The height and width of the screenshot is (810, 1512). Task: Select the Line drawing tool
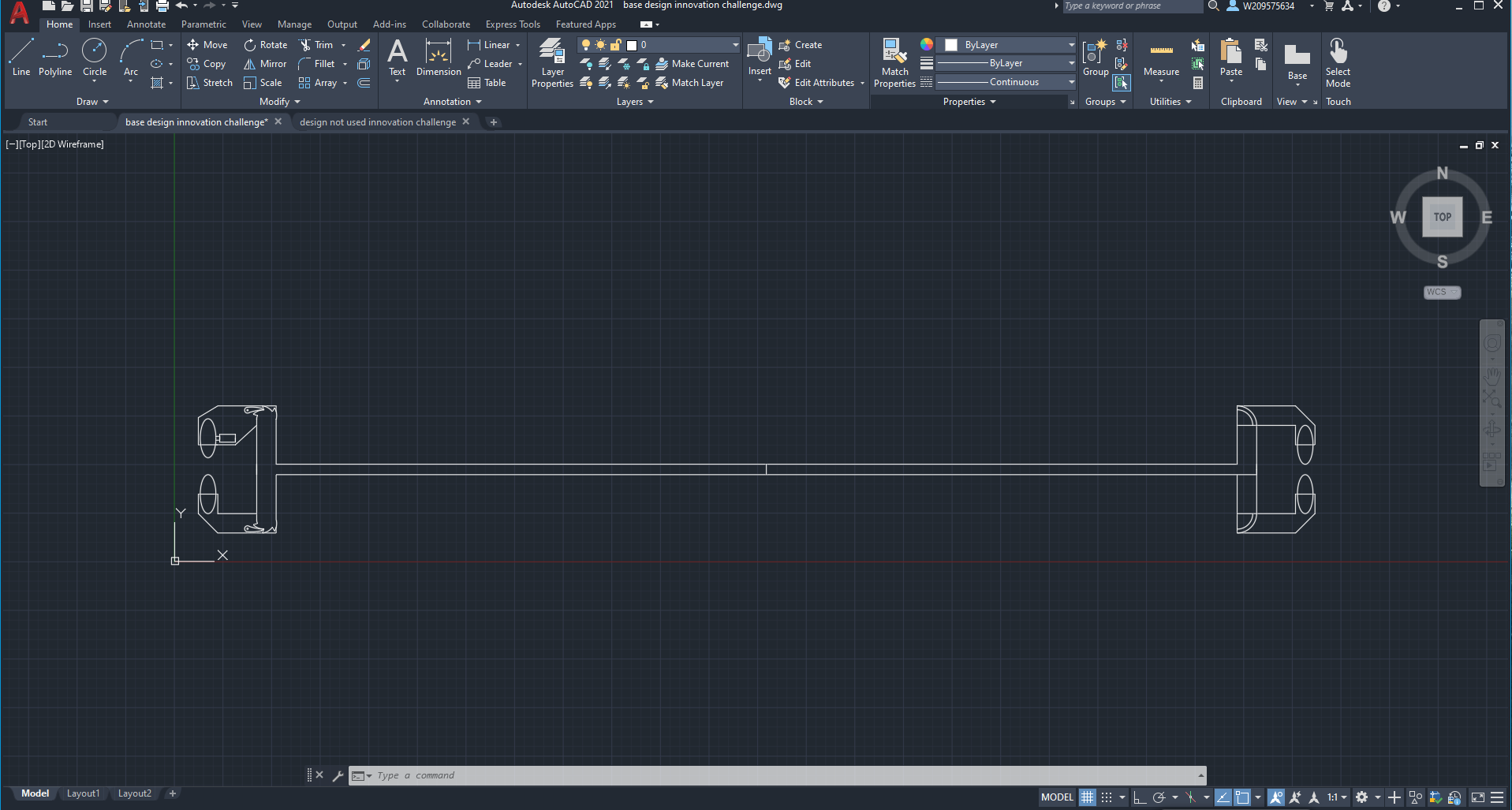(21, 58)
